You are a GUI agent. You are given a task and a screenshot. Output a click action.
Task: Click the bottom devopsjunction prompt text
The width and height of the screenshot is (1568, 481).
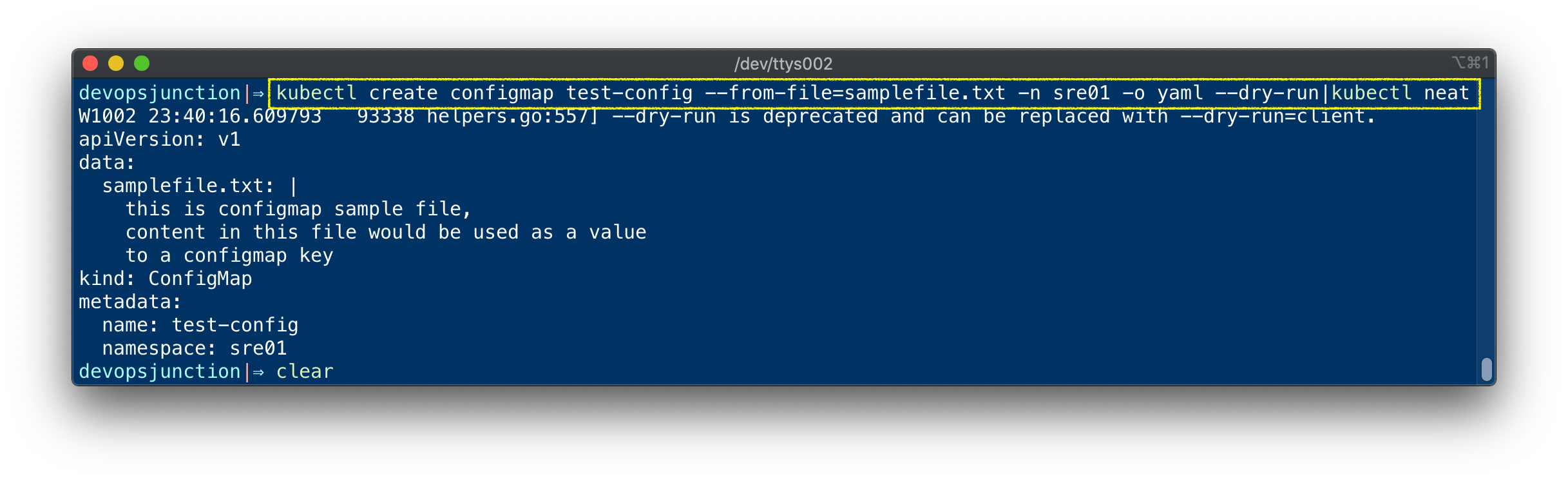pos(159,372)
